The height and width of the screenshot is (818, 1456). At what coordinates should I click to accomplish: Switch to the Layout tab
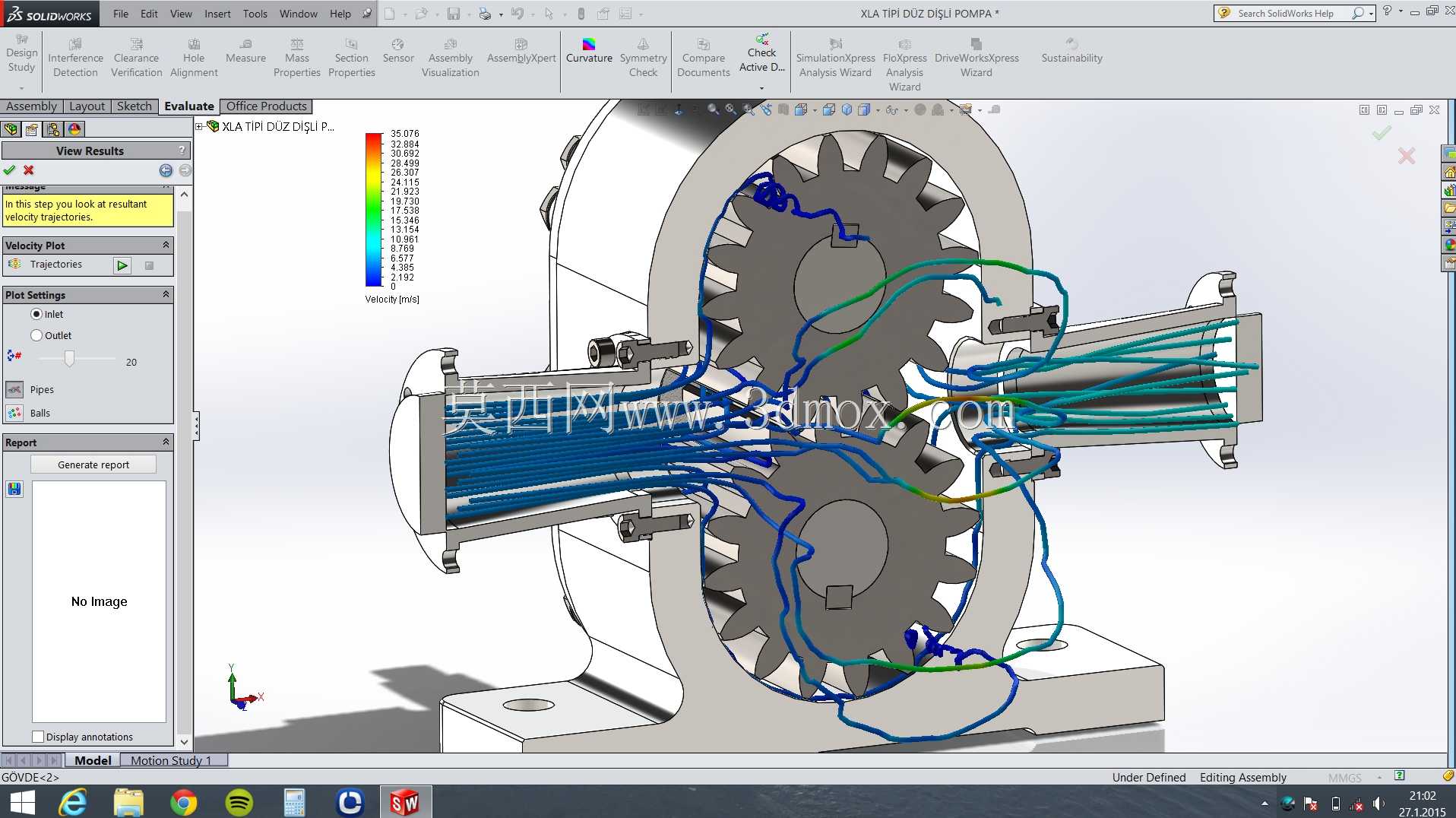[x=87, y=106]
